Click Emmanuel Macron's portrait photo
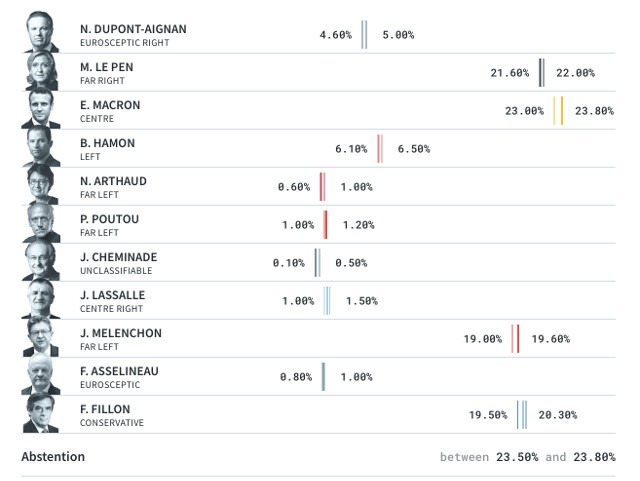640x481 pixels. [x=41, y=110]
